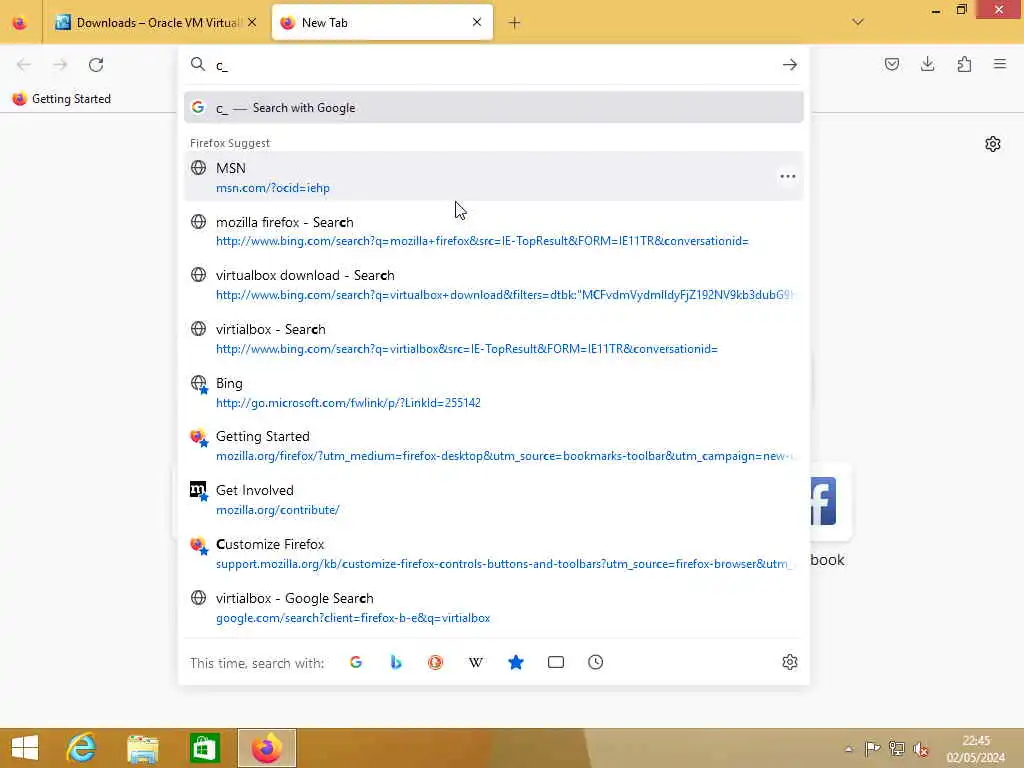Search this time in open Tabs
The image size is (1024, 768).
click(556, 662)
